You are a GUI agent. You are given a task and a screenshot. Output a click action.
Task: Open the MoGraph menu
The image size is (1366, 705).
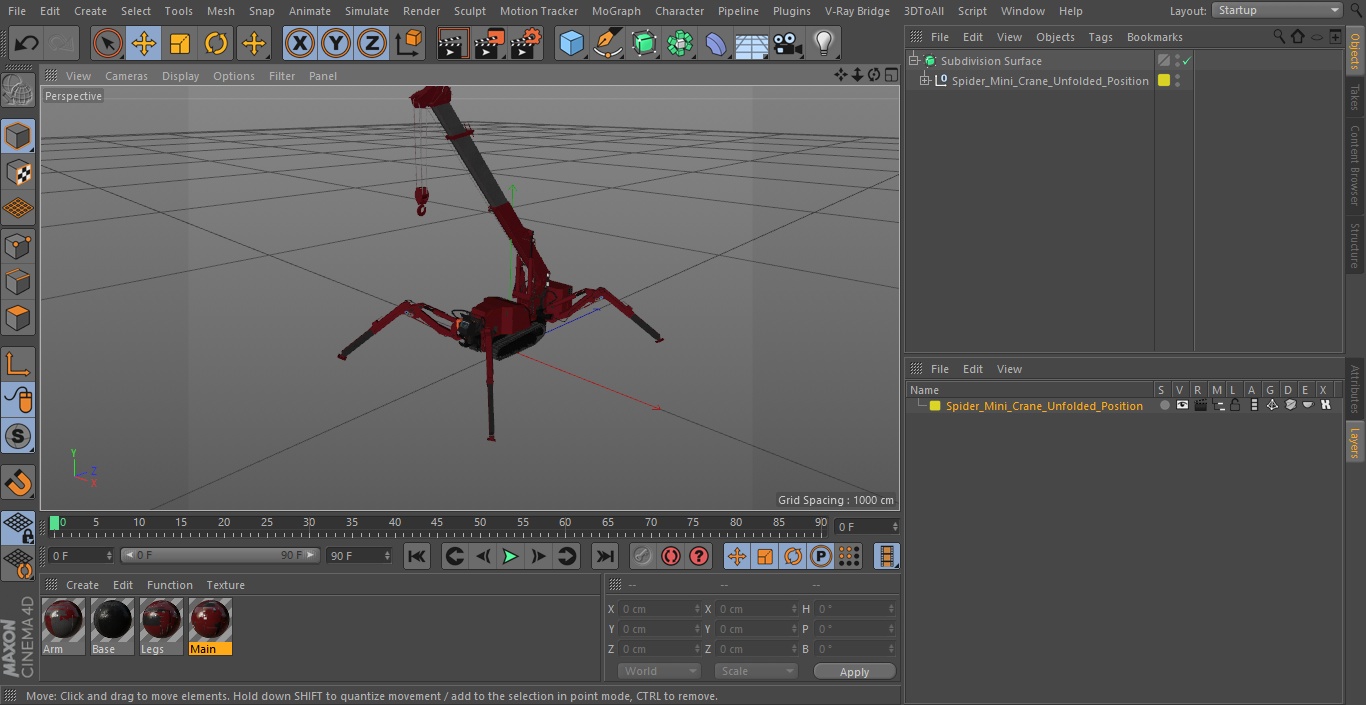point(616,11)
